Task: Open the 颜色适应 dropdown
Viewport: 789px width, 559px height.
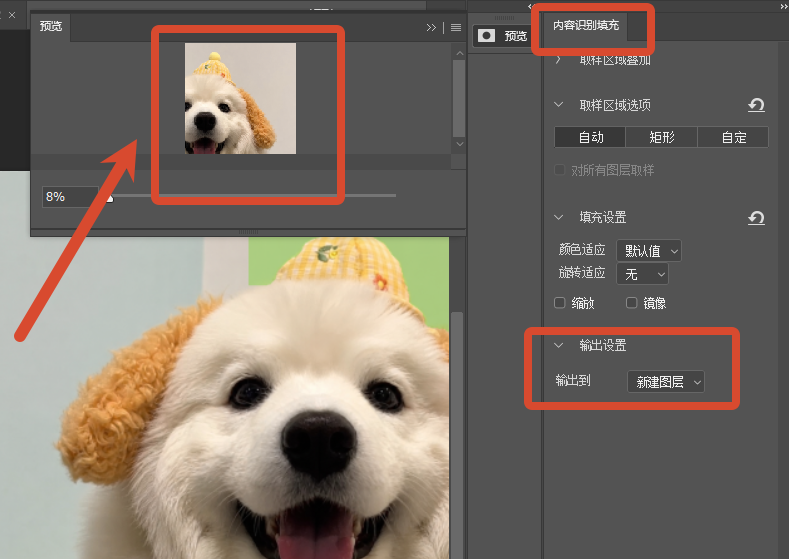Action: point(649,251)
